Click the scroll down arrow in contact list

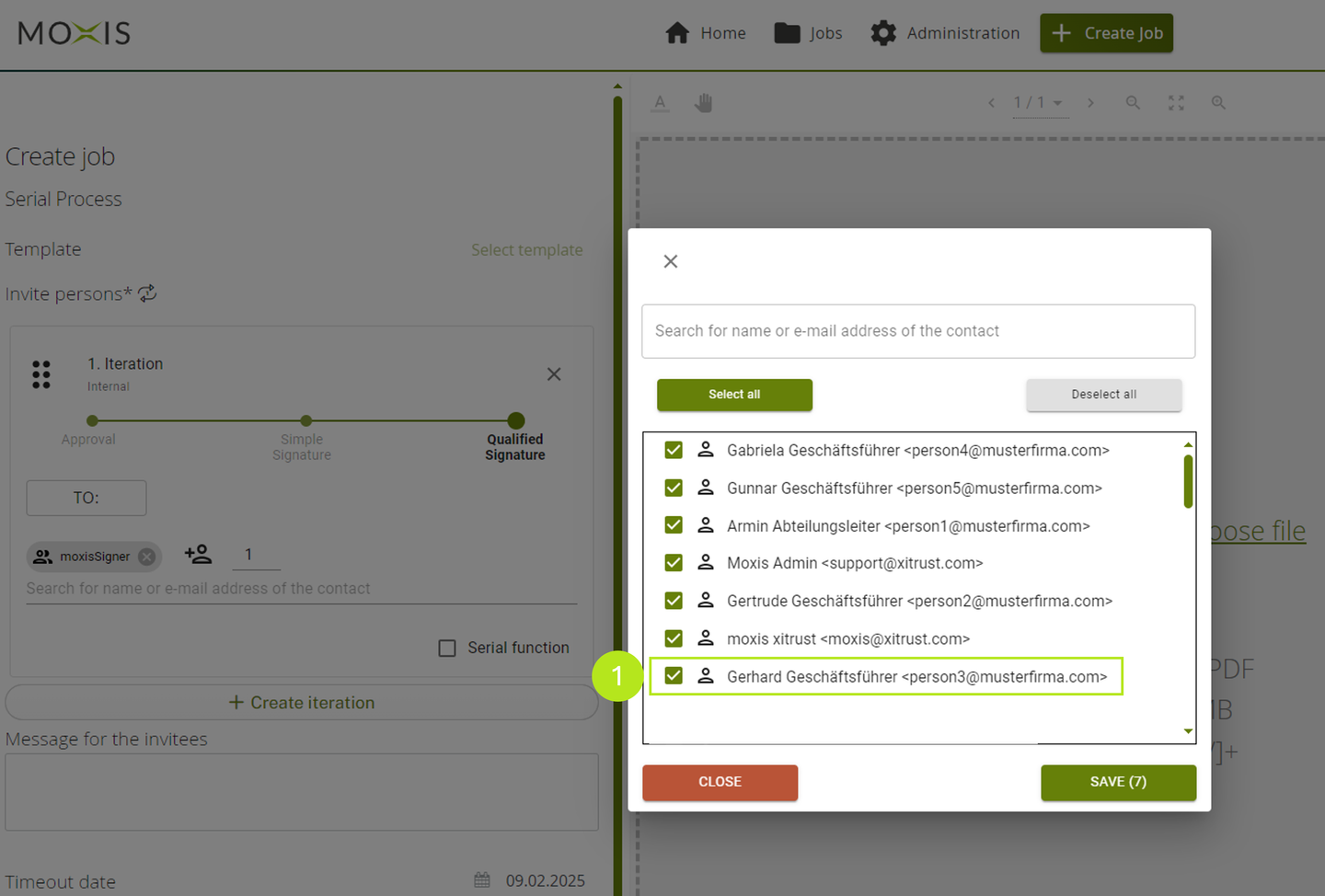click(x=1188, y=731)
